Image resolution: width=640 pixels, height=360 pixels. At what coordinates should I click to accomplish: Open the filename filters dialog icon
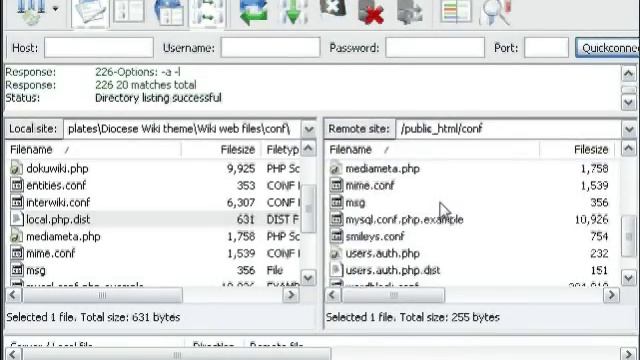coord(456,11)
